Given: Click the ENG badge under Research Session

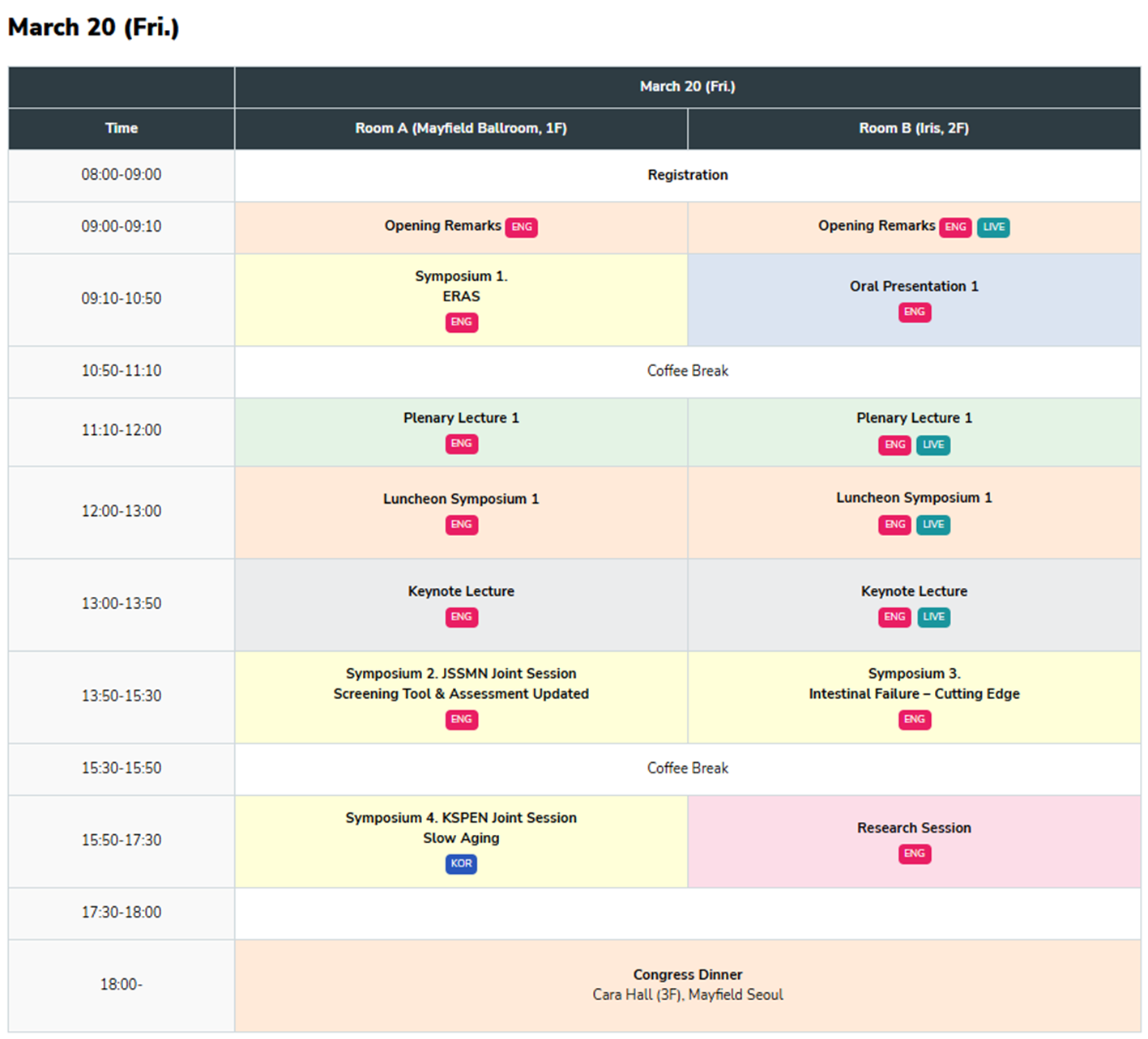Looking at the screenshot, I should pos(914,854).
